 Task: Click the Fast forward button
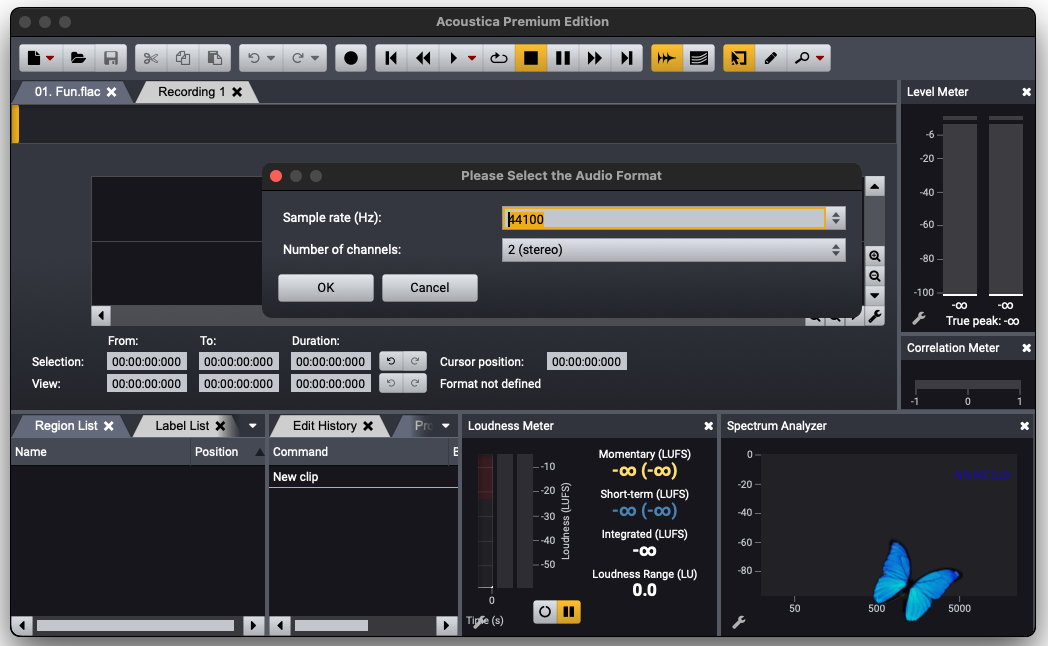click(595, 58)
